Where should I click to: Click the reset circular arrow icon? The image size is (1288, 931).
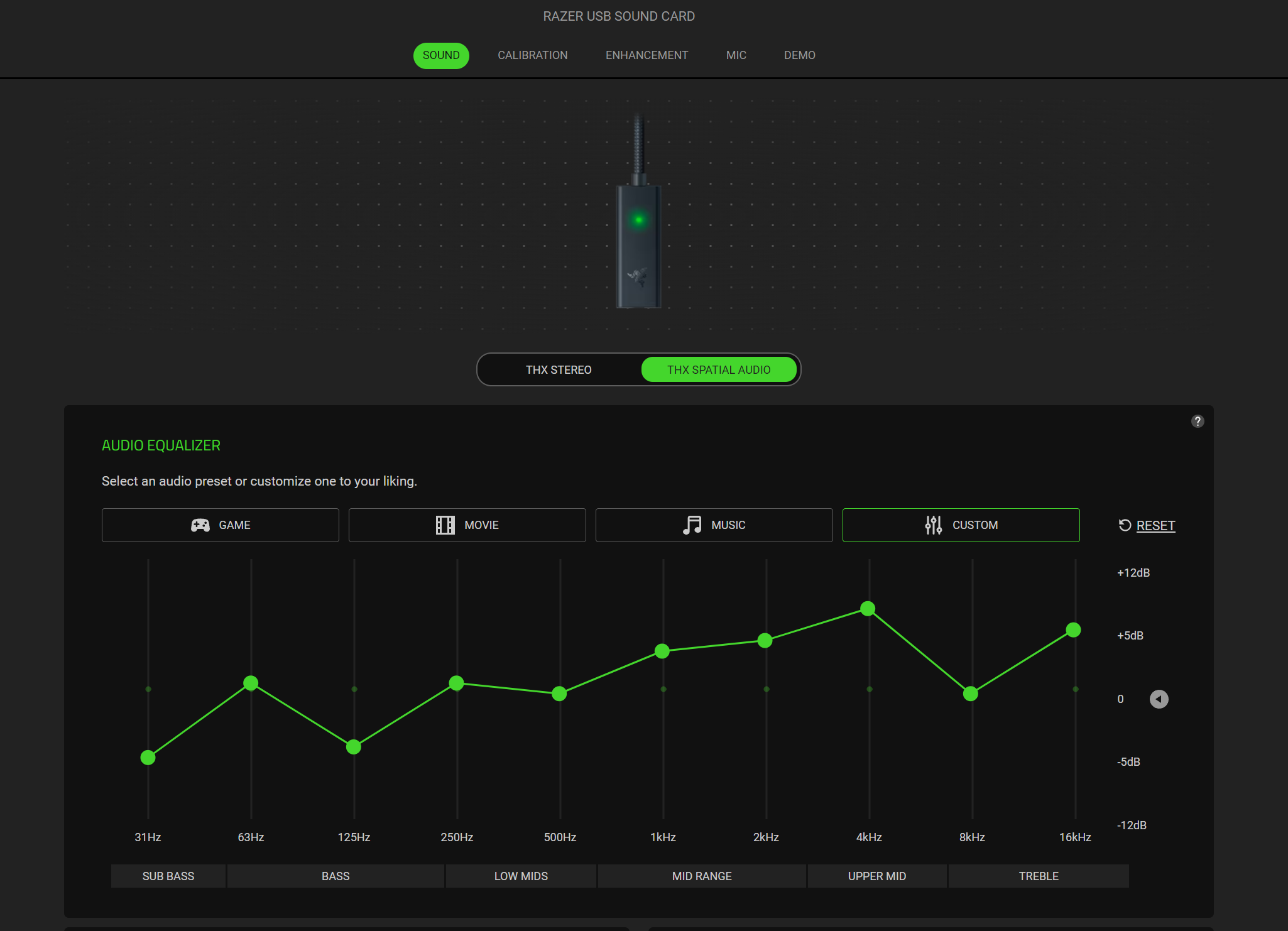[x=1125, y=525]
